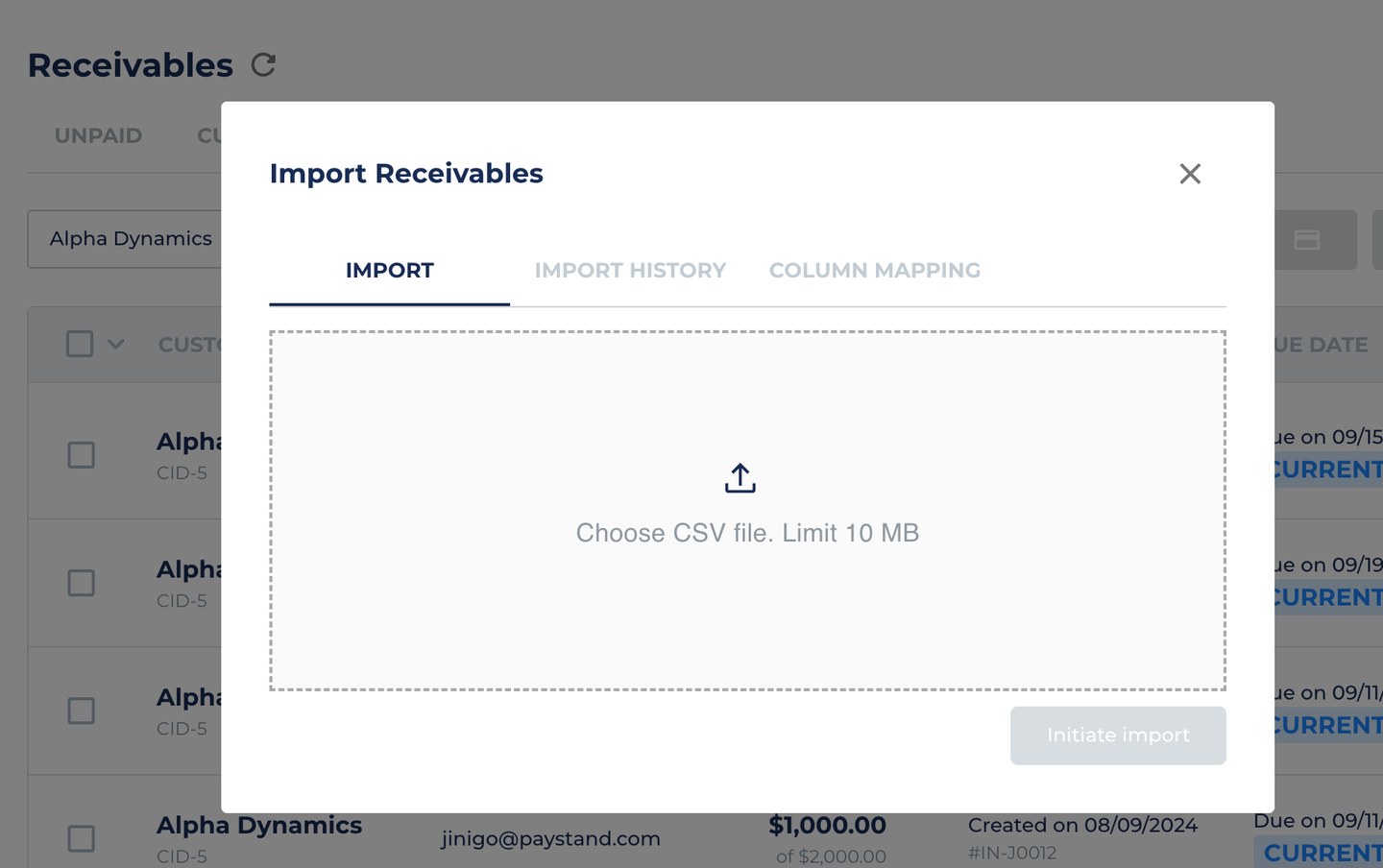Expand the select-all checkbox chevron
Screen dimensions: 1383x868
116,344
